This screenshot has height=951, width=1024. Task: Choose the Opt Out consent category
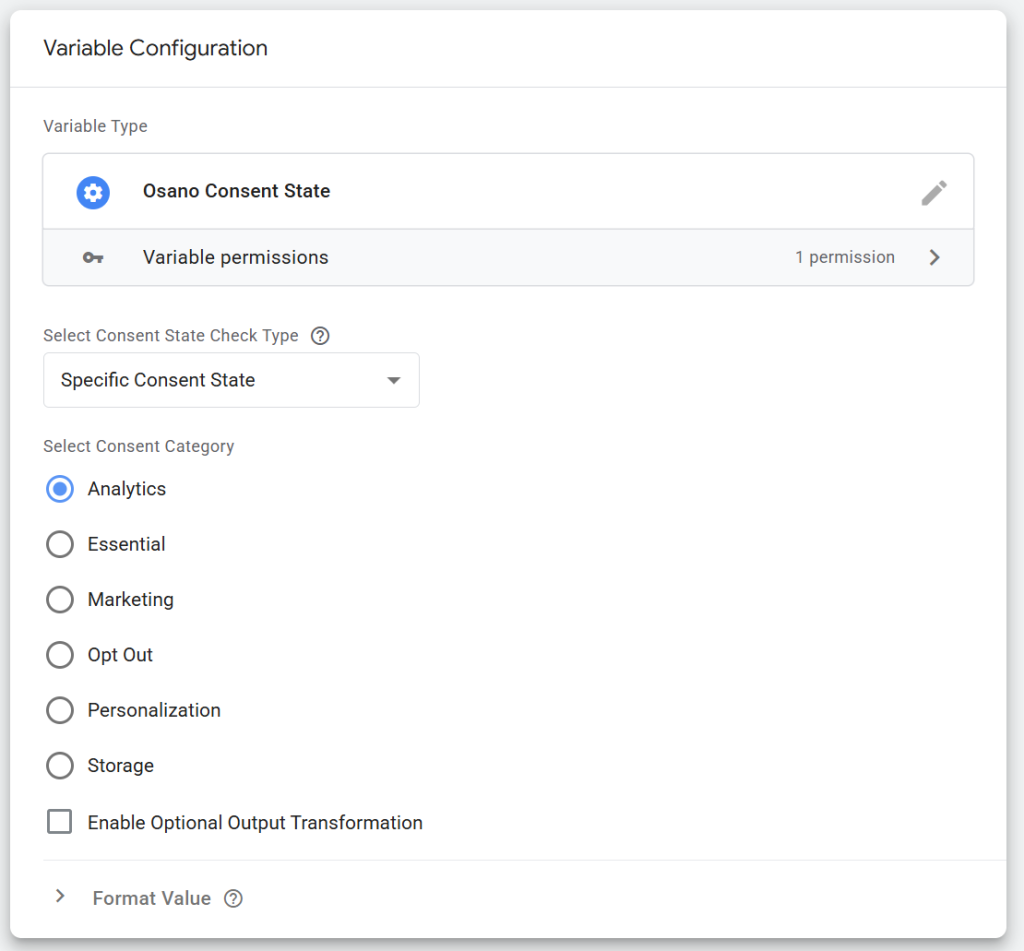(x=59, y=654)
